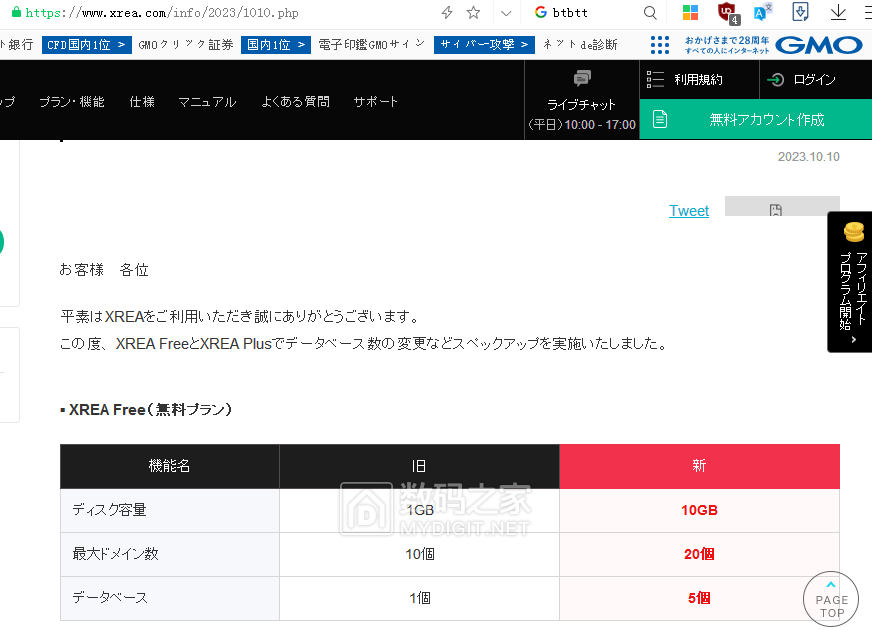Open the 仕様 menu item
872x630 pixels.
point(142,102)
